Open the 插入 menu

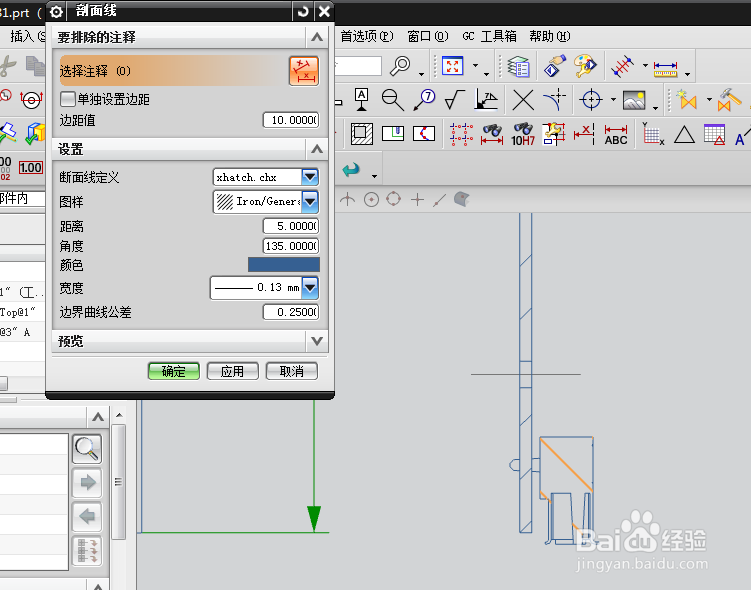[x=28, y=36]
